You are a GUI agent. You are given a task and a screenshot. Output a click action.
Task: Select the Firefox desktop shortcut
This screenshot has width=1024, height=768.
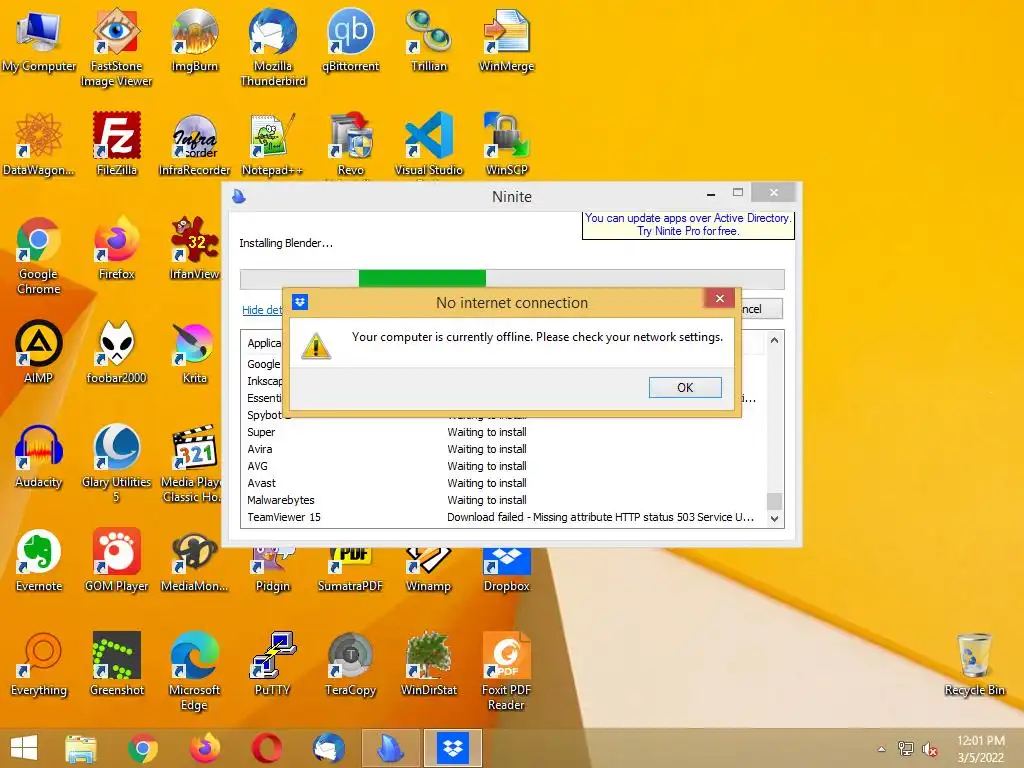116,248
